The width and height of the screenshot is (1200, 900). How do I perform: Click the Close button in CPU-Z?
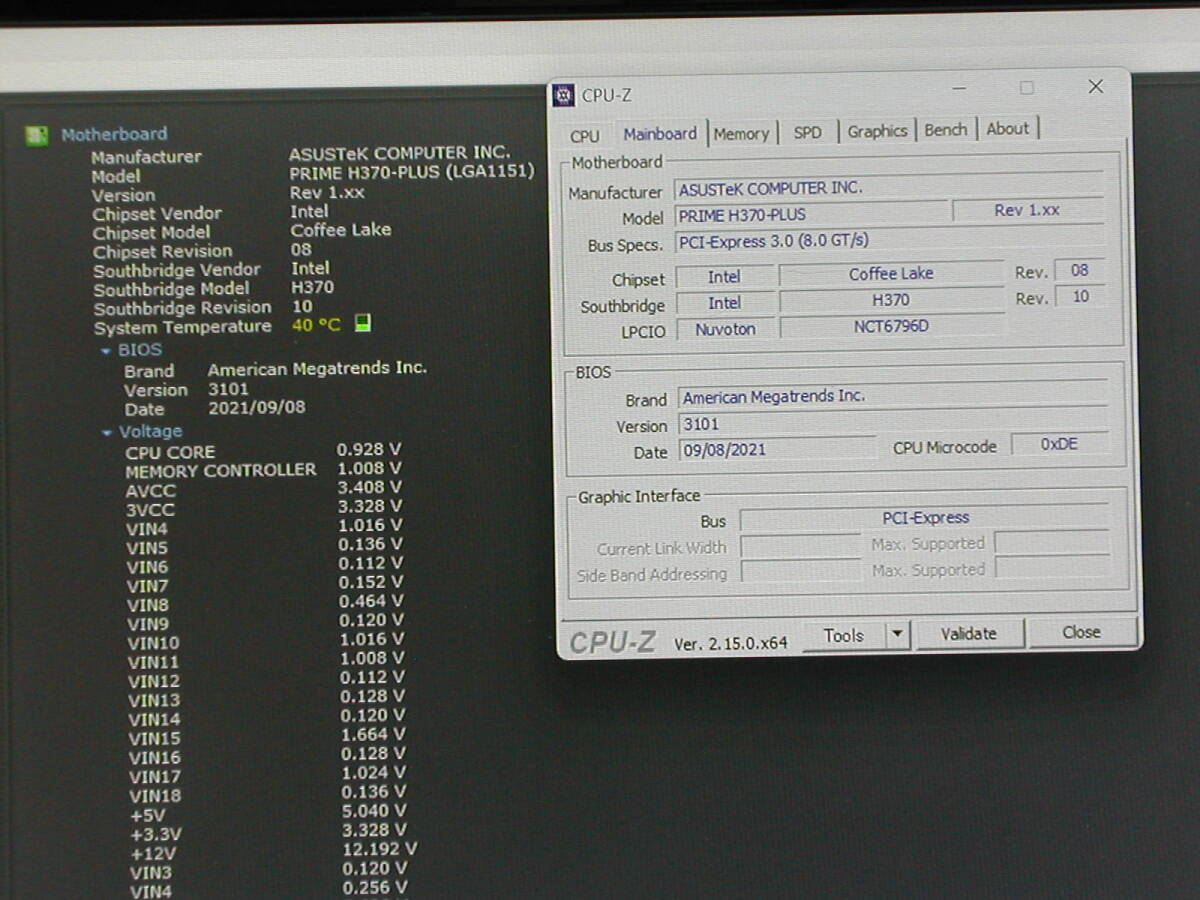click(x=1082, y=632)
